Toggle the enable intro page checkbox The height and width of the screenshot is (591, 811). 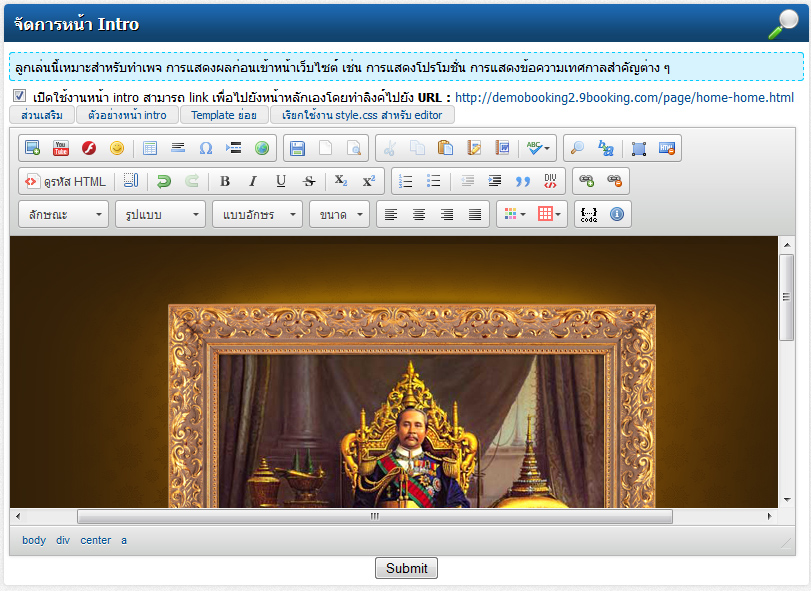click(19, 96)
